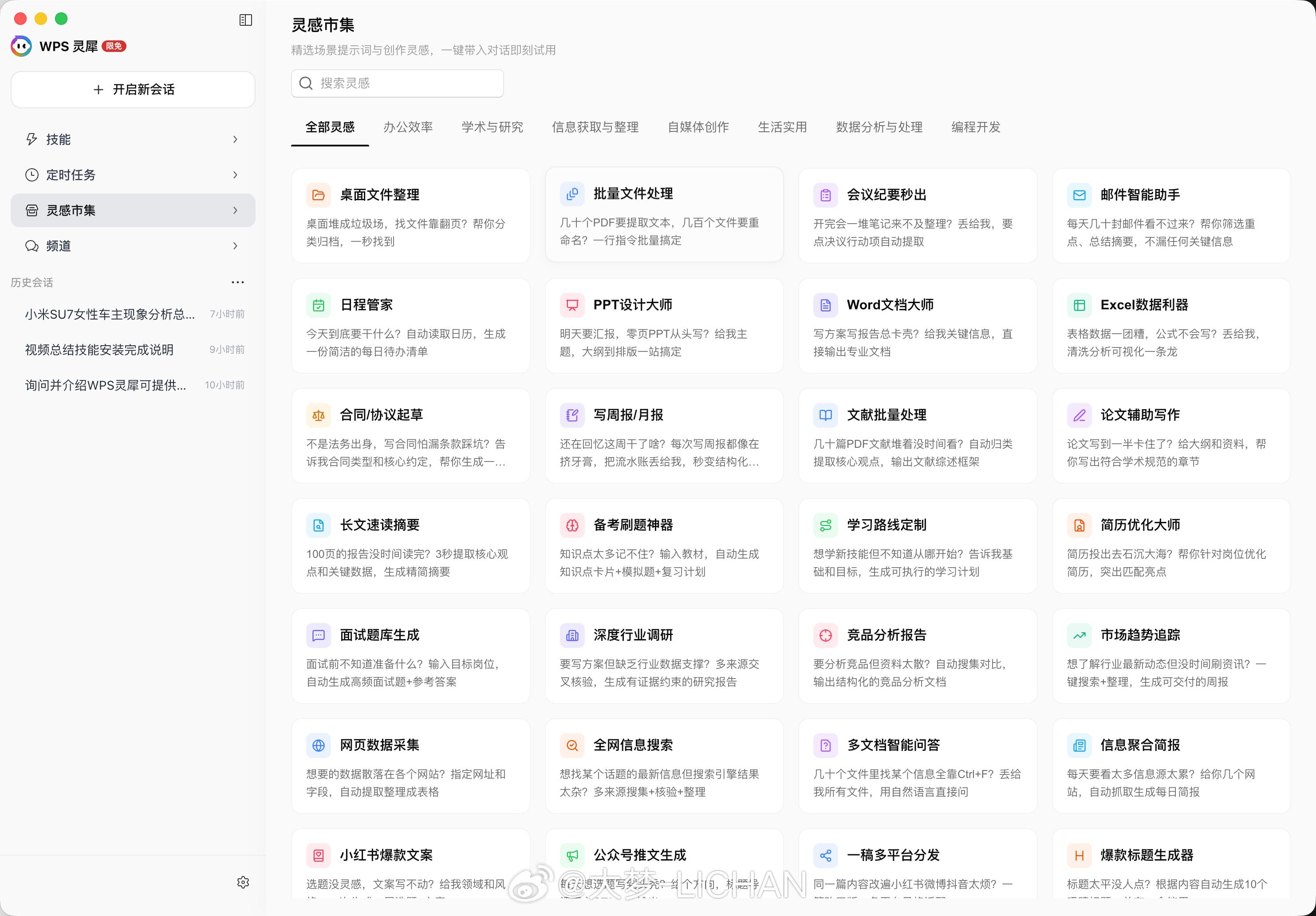Image resolution: width=1316 pixels, height=916 pixels.
Task: Click the 一稿多平台分发 share icon
Action: click(825, 855)
